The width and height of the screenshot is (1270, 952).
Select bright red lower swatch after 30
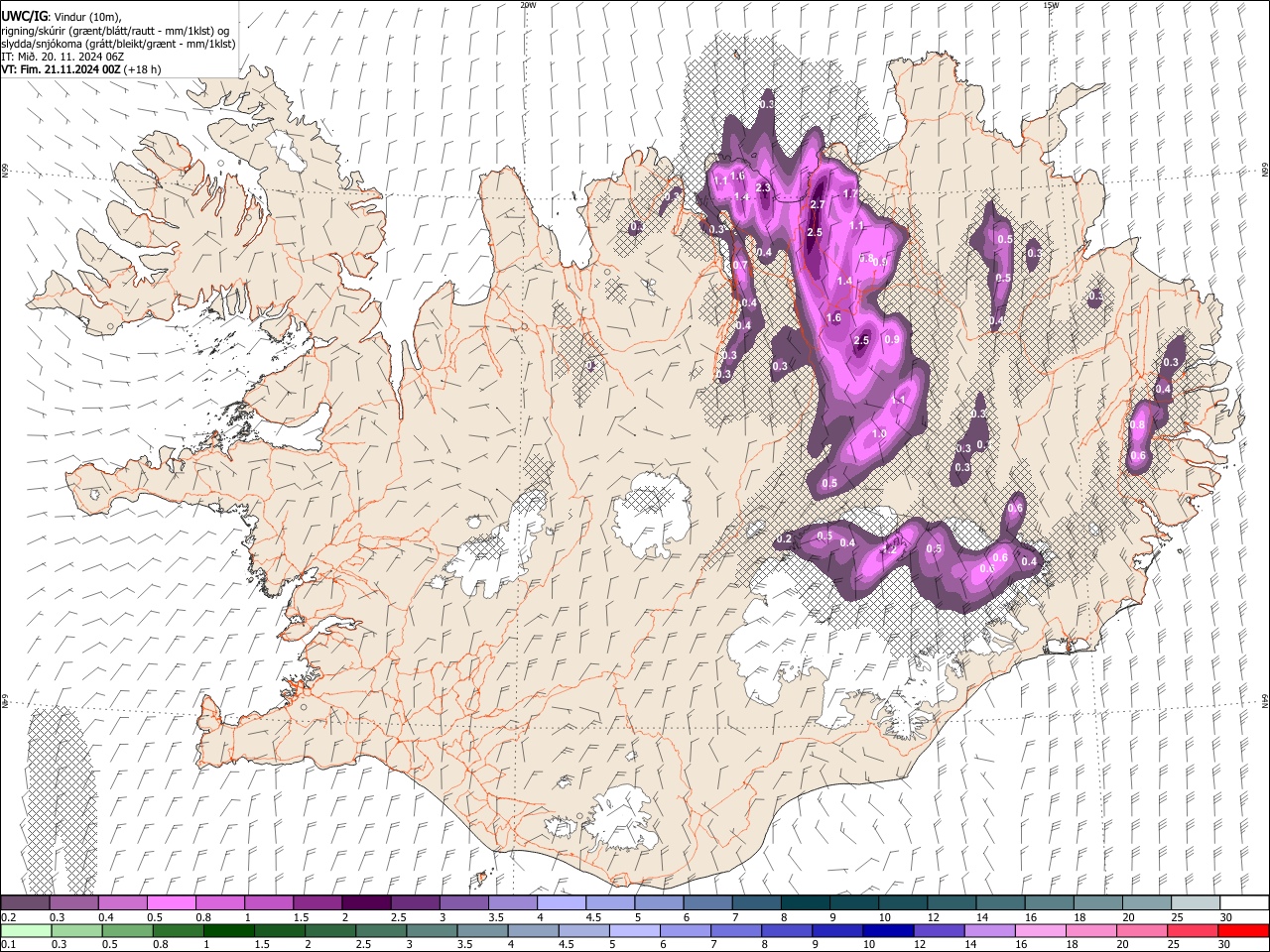1243,930
